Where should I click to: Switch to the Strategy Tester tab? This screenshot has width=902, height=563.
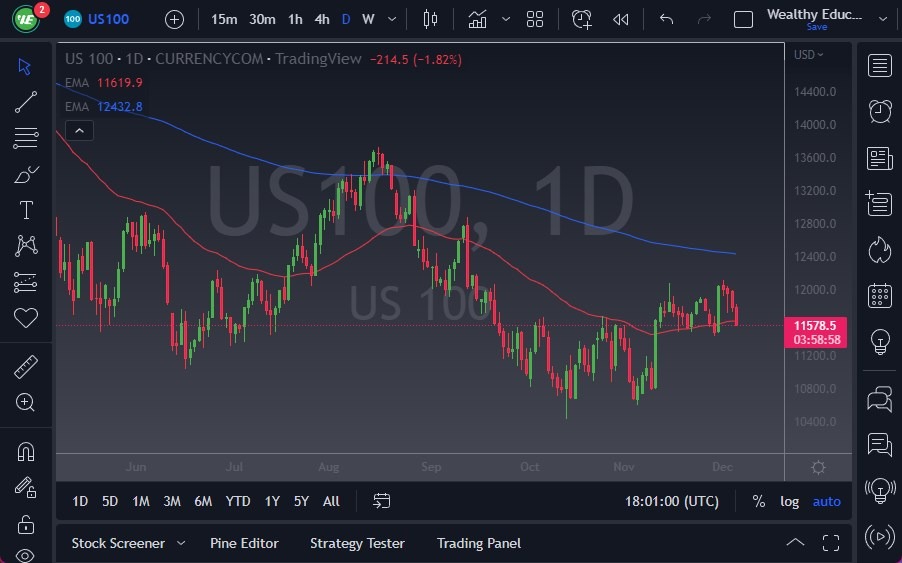point(357,543)
